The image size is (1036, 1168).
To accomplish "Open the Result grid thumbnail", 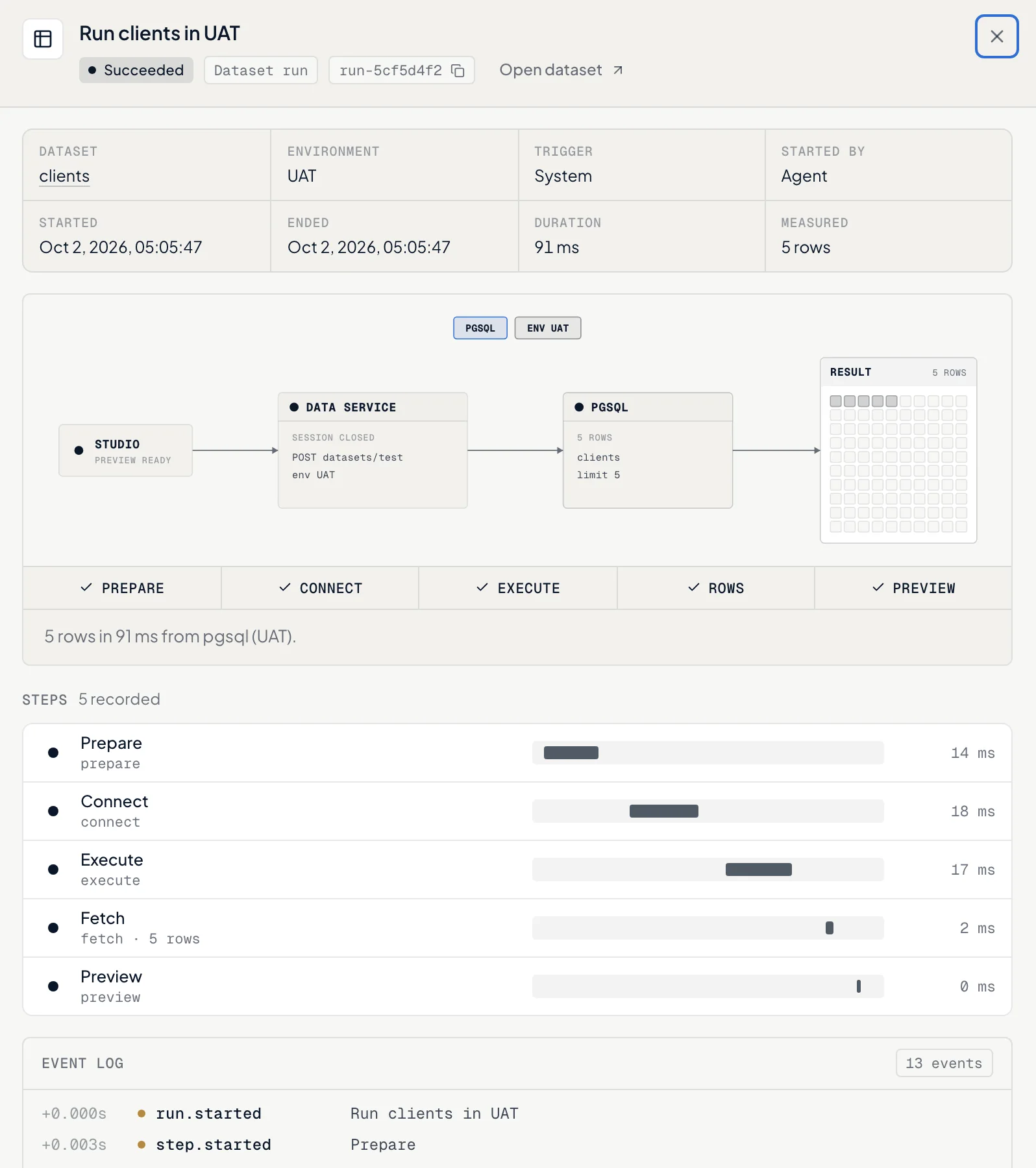I will pyautogui.click(x=898, y=450).
